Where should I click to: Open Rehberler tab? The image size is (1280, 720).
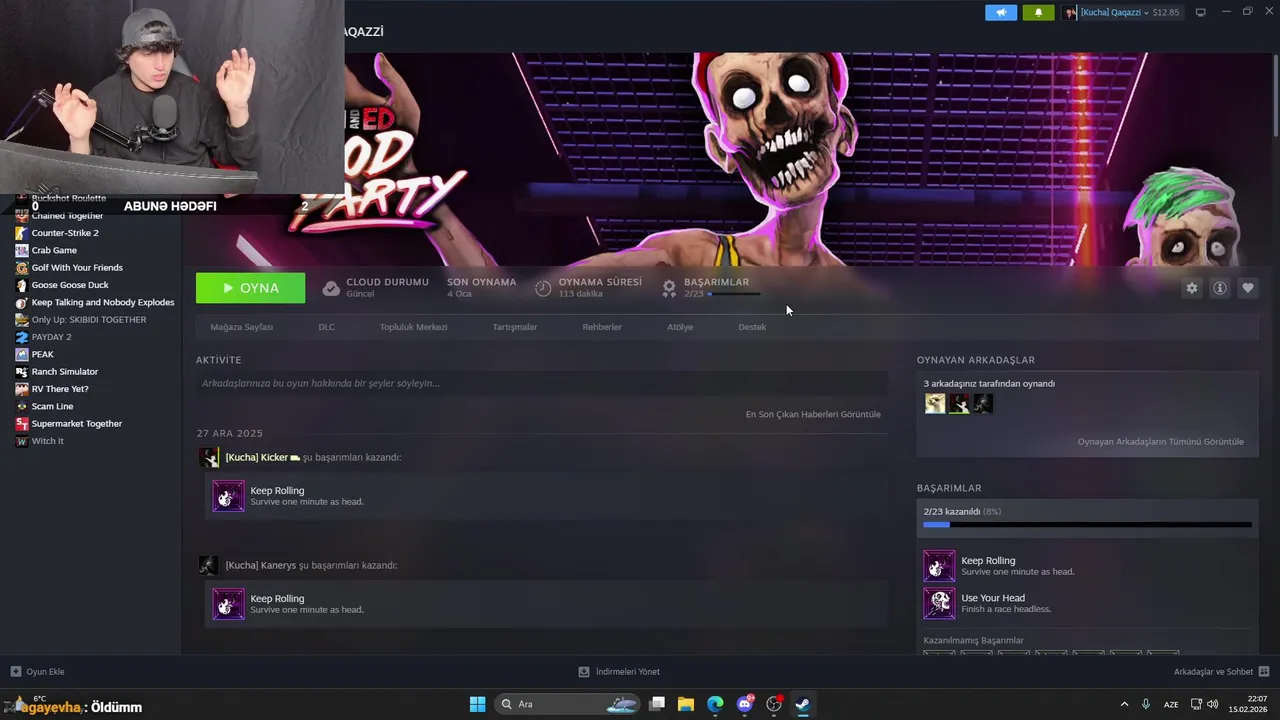602,327
